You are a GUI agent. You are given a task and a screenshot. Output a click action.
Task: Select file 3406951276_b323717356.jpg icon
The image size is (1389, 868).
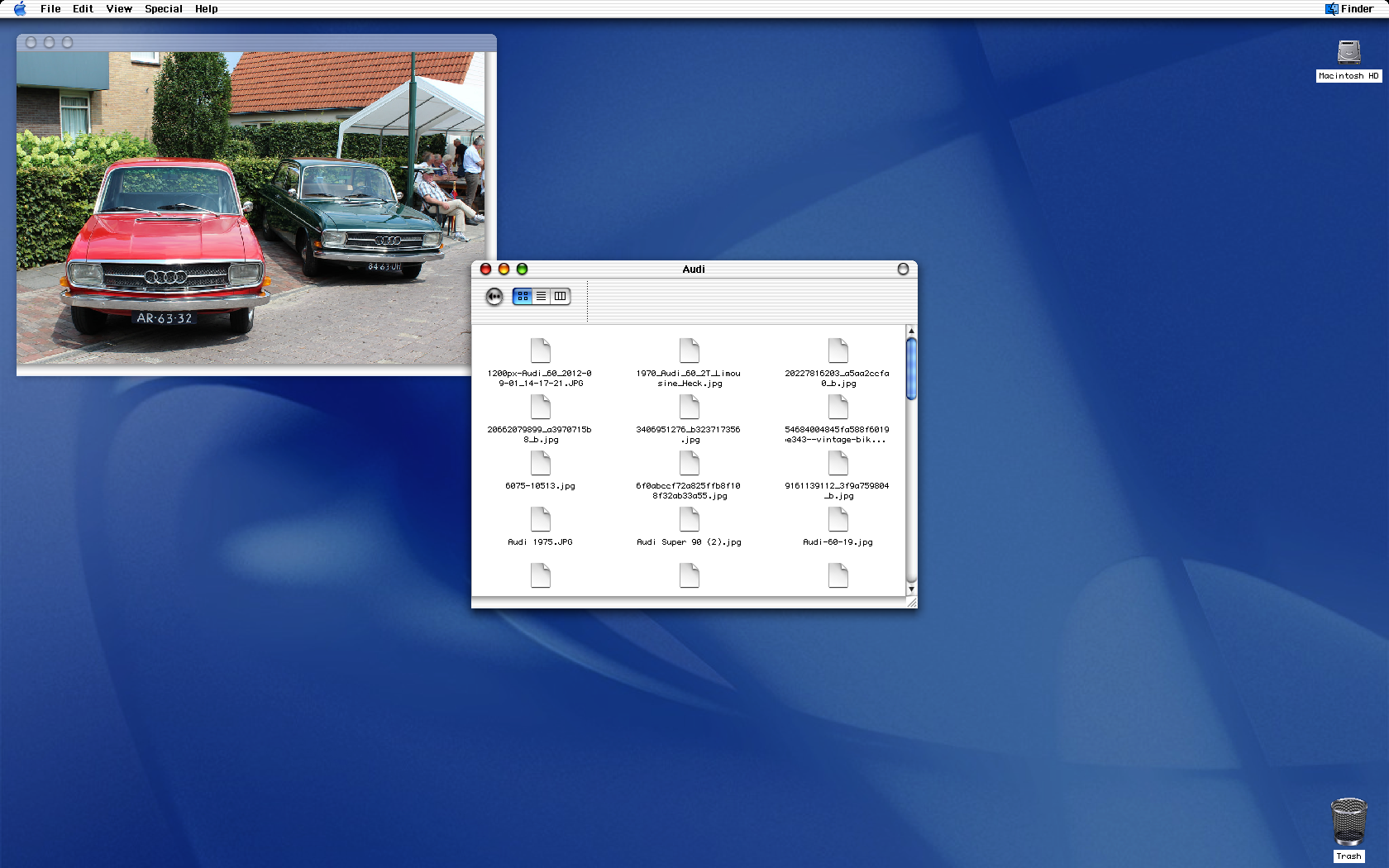pos(690,407)
